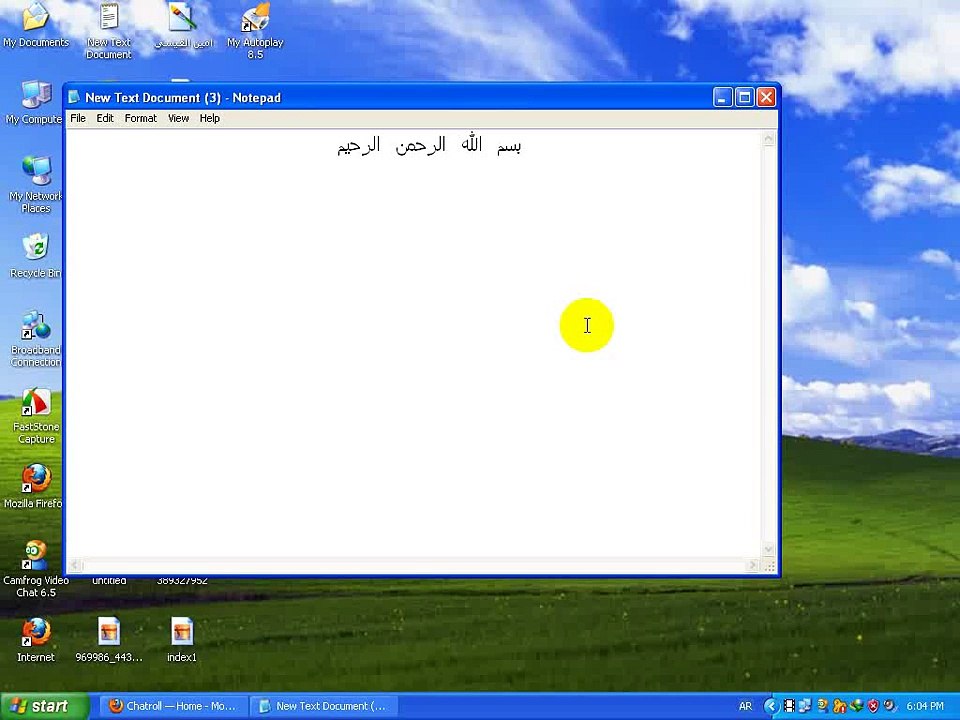Open the Windows start menu

pos(44,706)
